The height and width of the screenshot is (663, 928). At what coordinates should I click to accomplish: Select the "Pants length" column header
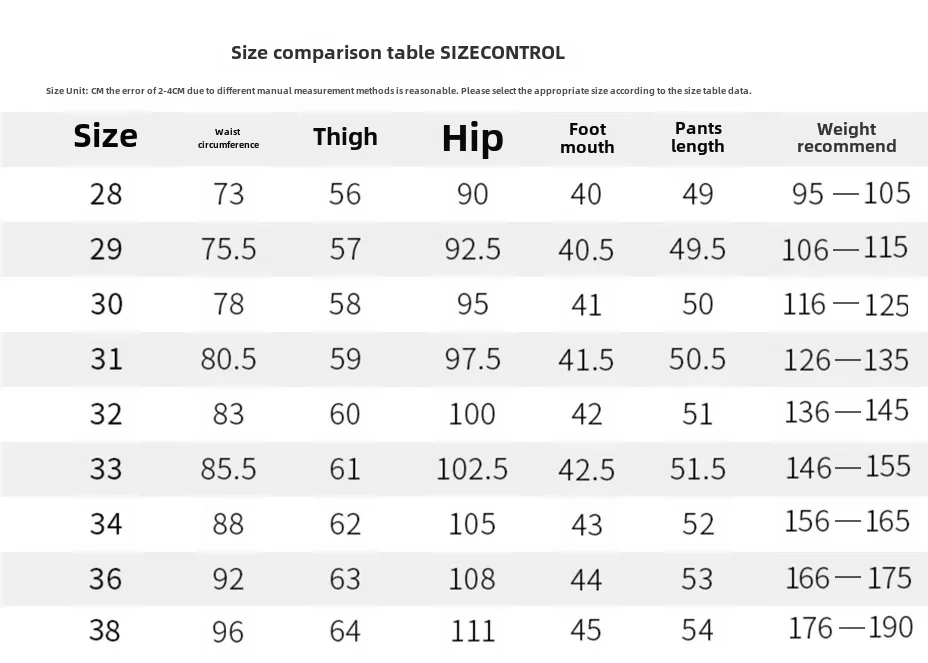pyautogui.click(x=698, y=137)
